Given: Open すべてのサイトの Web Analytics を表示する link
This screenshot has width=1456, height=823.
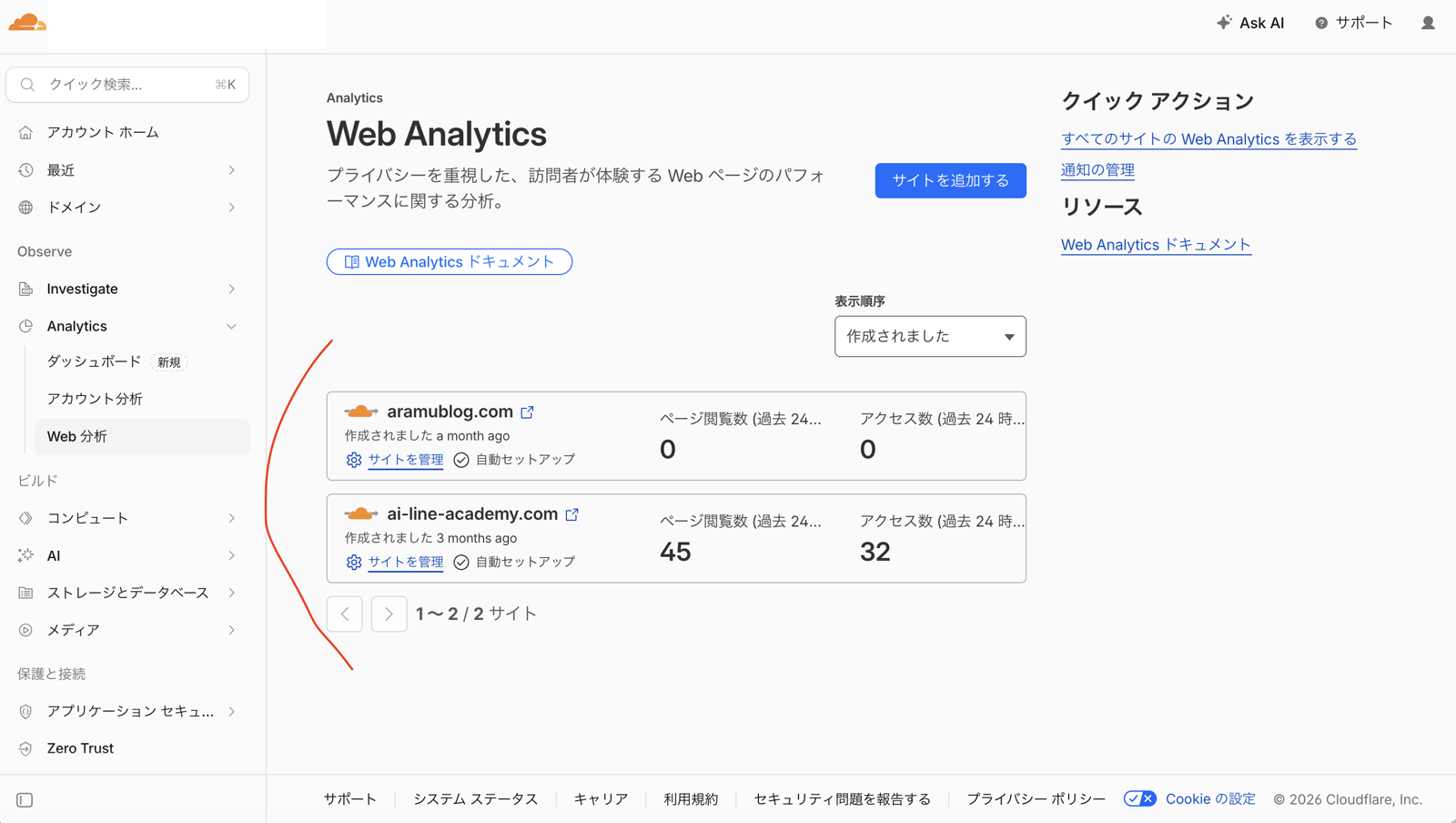Looking at the screenshot, I should (1208, 139).
